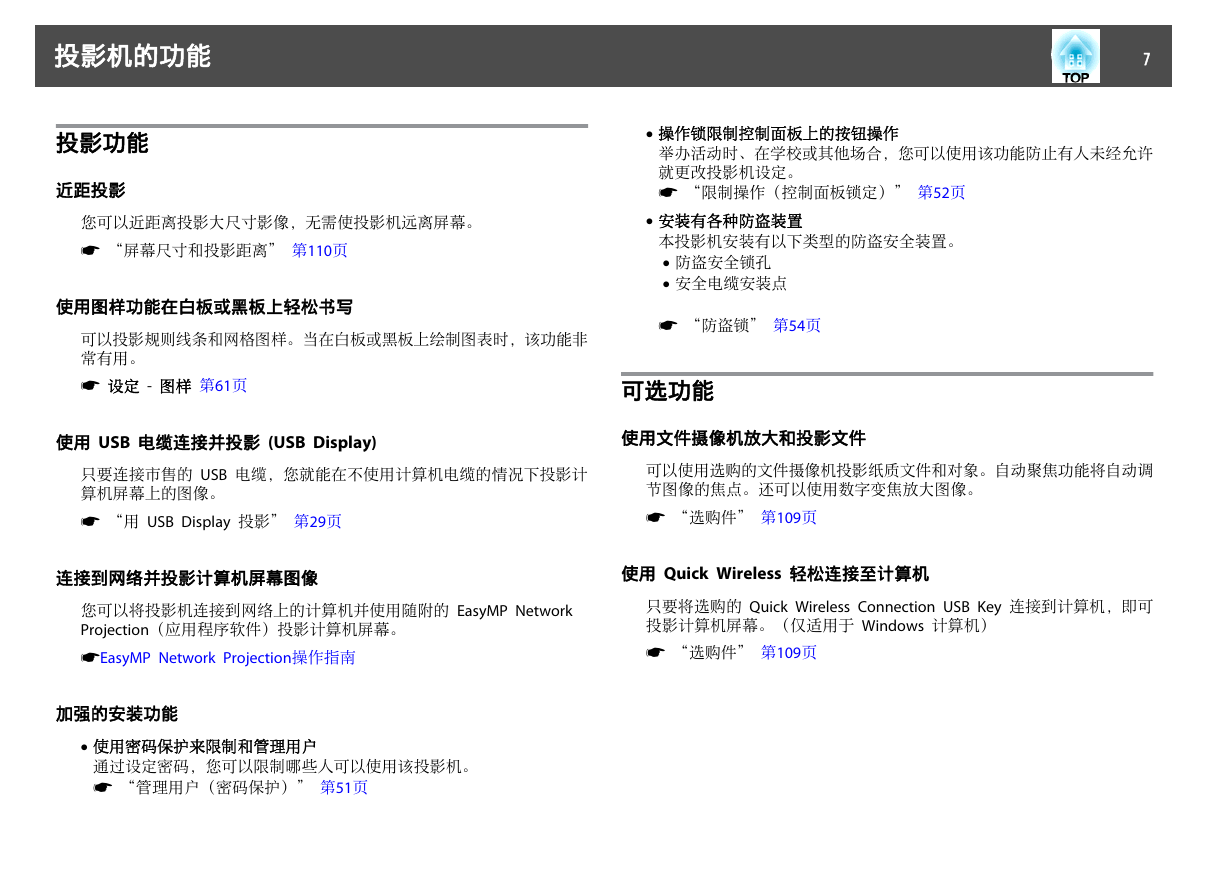Click heading 连接到网络并投影计算机屏幕图像
The height and width of the screenshot is (869, 1228).
(187, 578)
